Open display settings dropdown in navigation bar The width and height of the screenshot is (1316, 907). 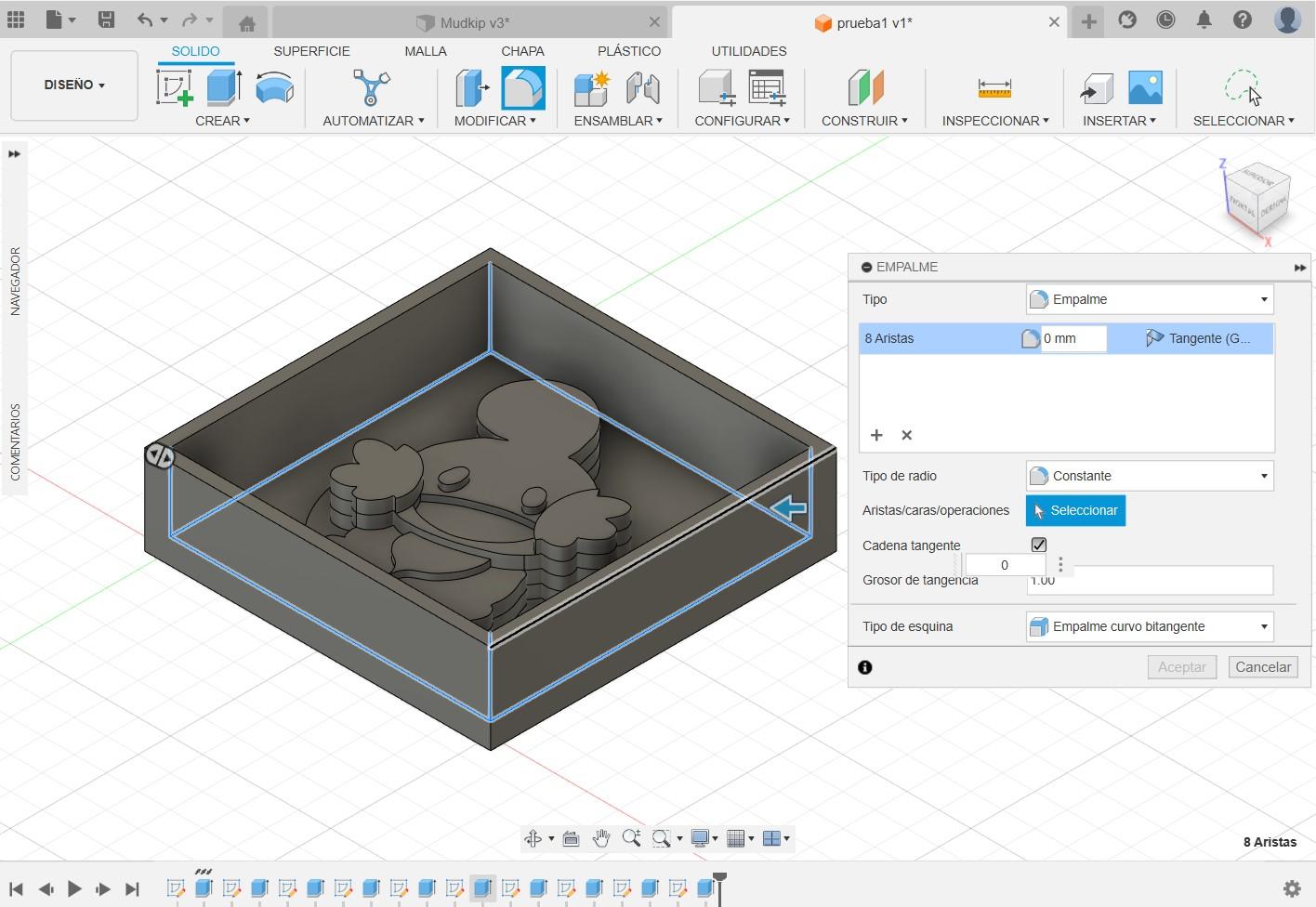coord(704,838)
